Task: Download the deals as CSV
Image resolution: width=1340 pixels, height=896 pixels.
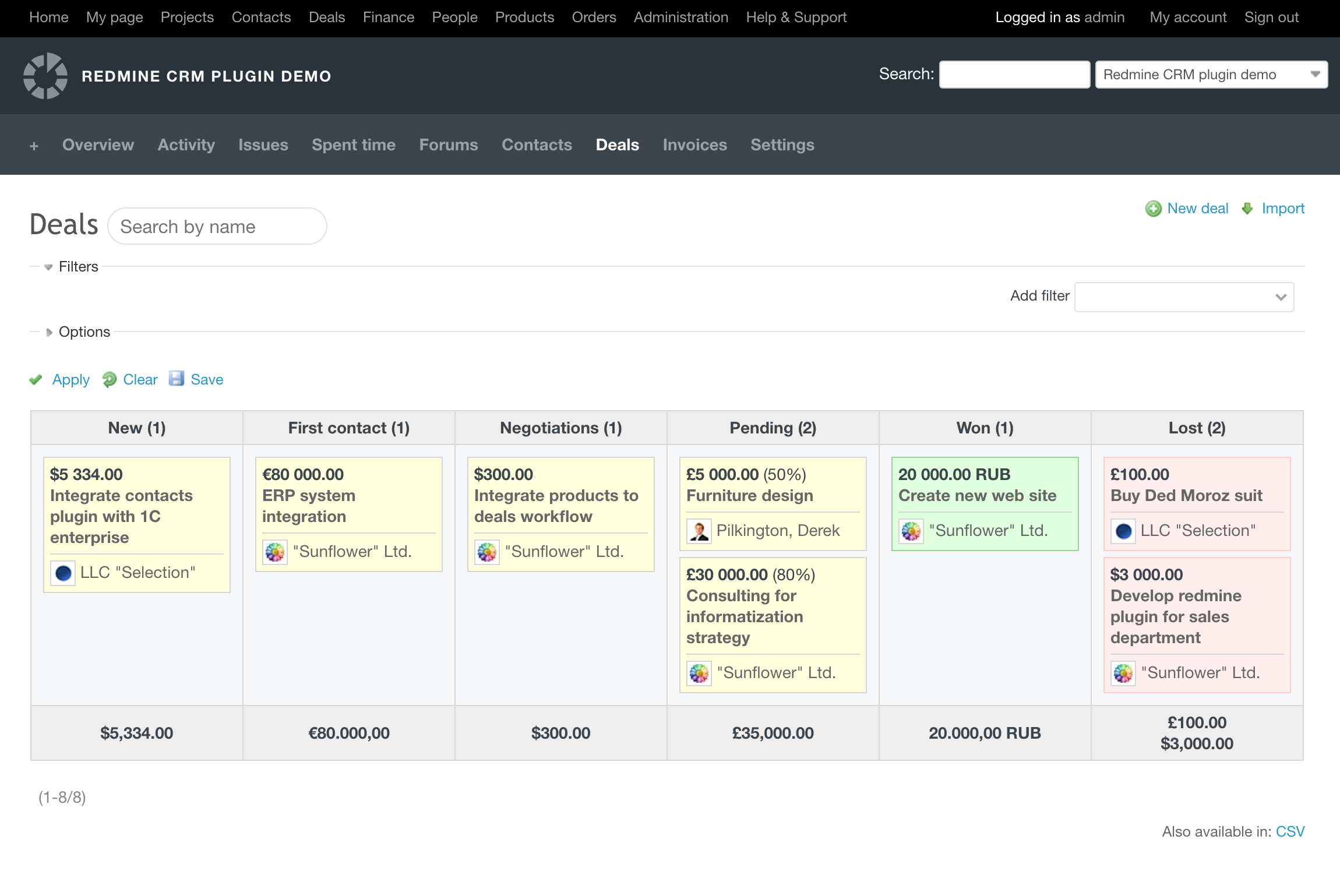Action: pos(1290,832)
